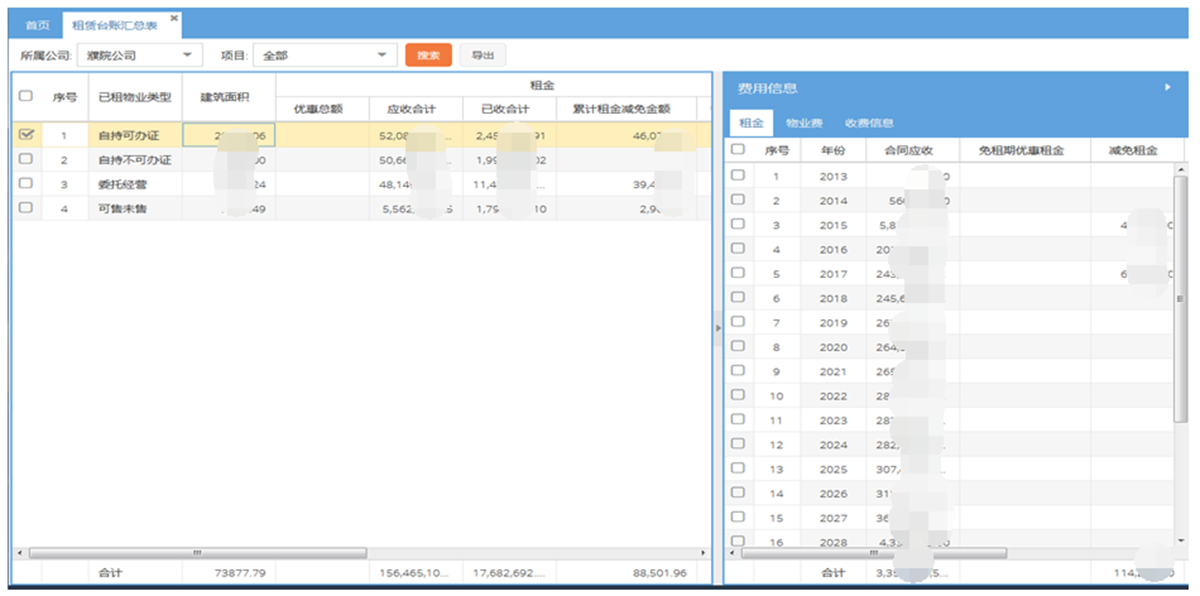Check the 2015 year row checkbox
Image resolution: width=1200 pixels, height=596 pixels.
[738, 224]
